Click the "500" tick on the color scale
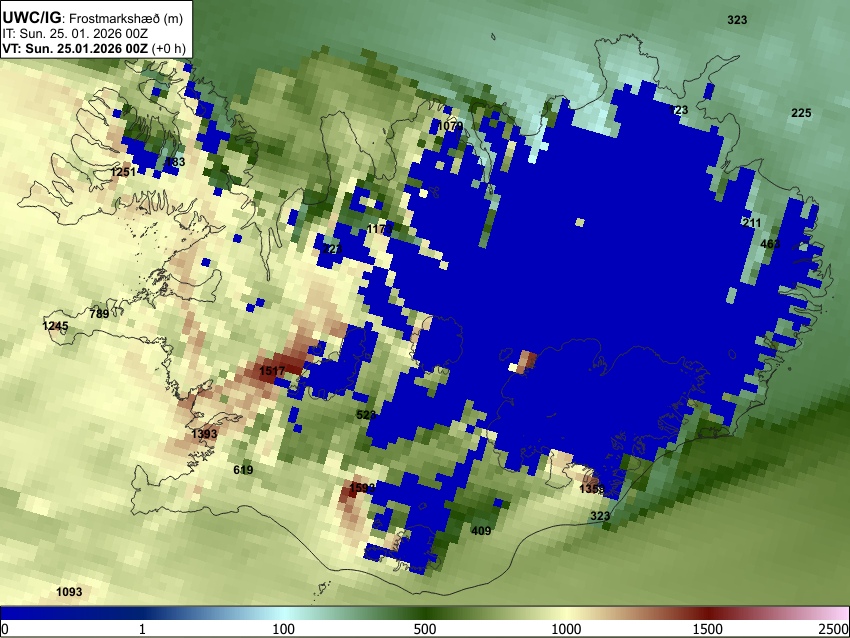This screenshot has width=850, height=638. [x=424, y=629]
